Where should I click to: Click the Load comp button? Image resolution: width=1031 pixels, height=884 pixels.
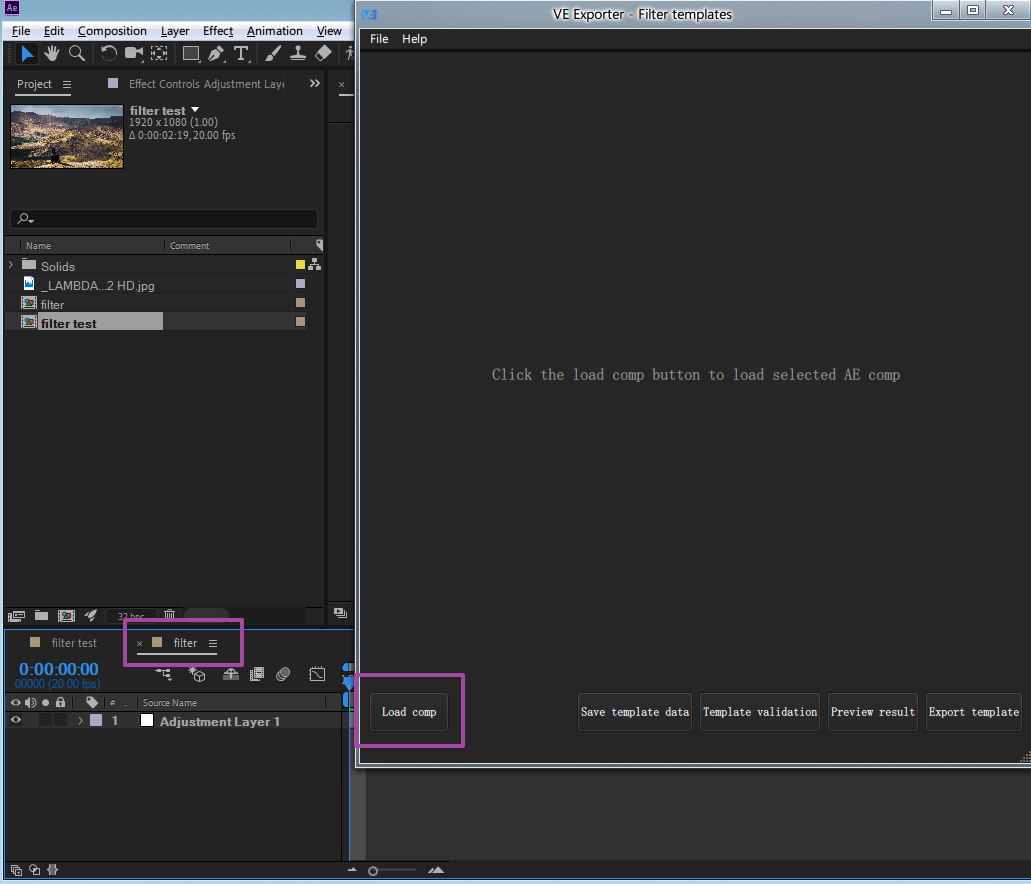point(409,712)
